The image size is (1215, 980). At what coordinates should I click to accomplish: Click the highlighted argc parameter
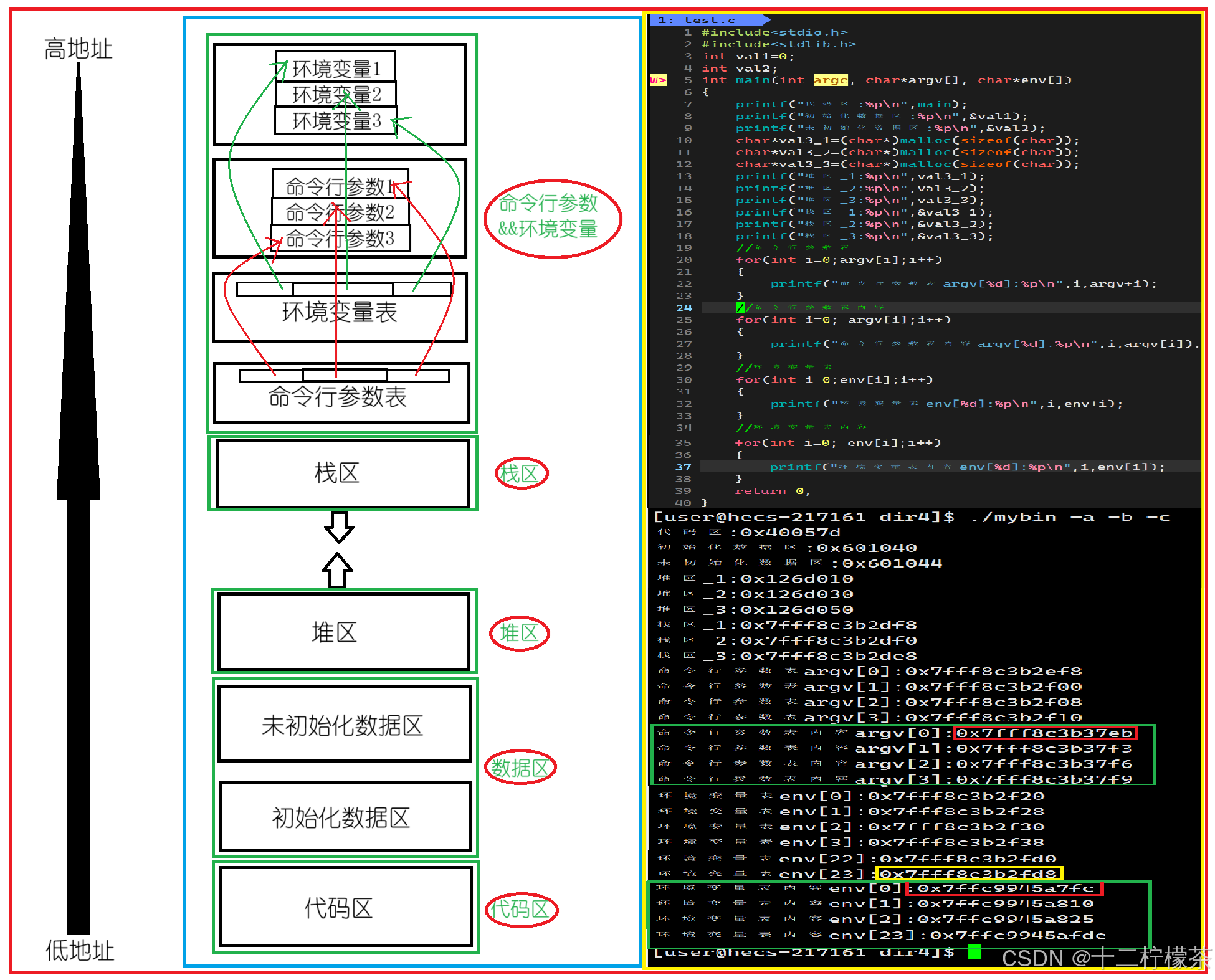(831, 80)
